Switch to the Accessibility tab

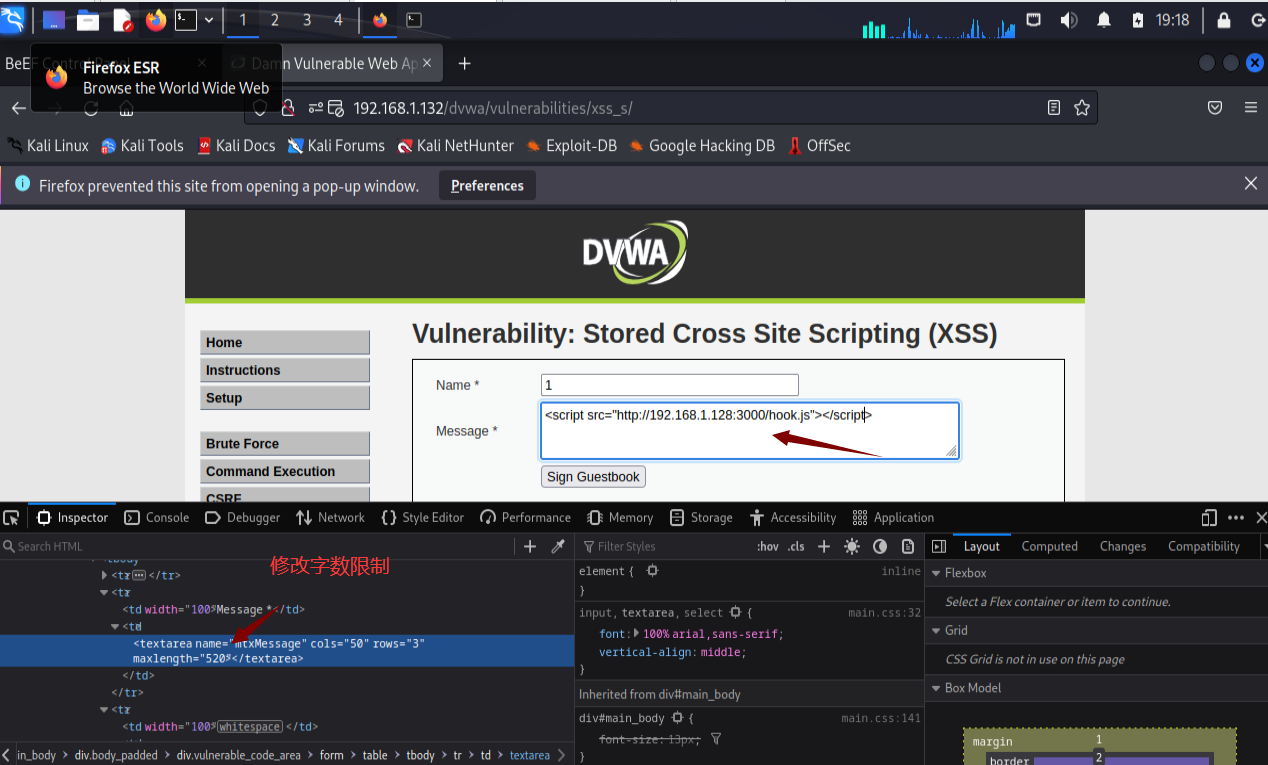point(793,518)
